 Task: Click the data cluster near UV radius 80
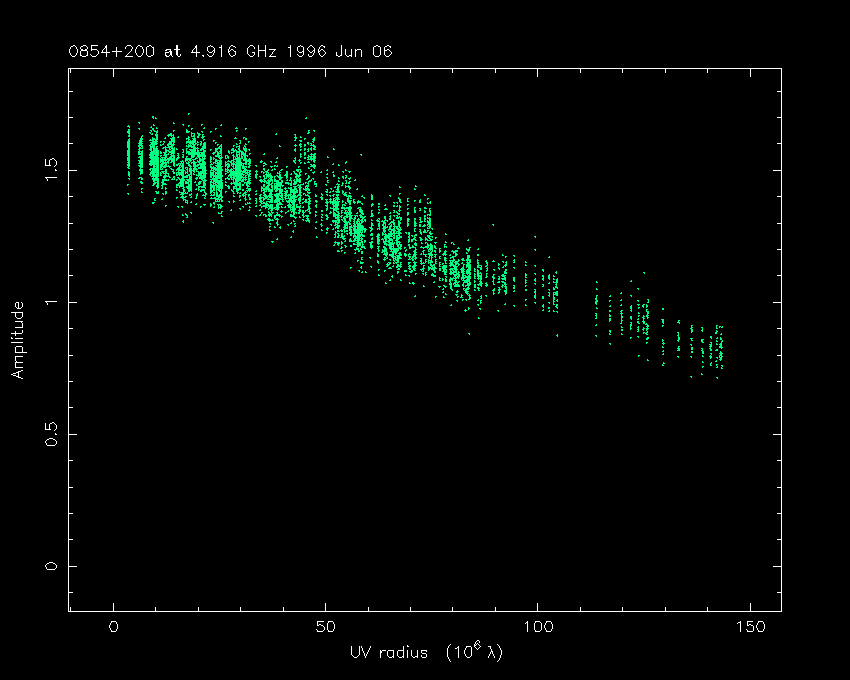pyautogui.click(x=453, y=272)
